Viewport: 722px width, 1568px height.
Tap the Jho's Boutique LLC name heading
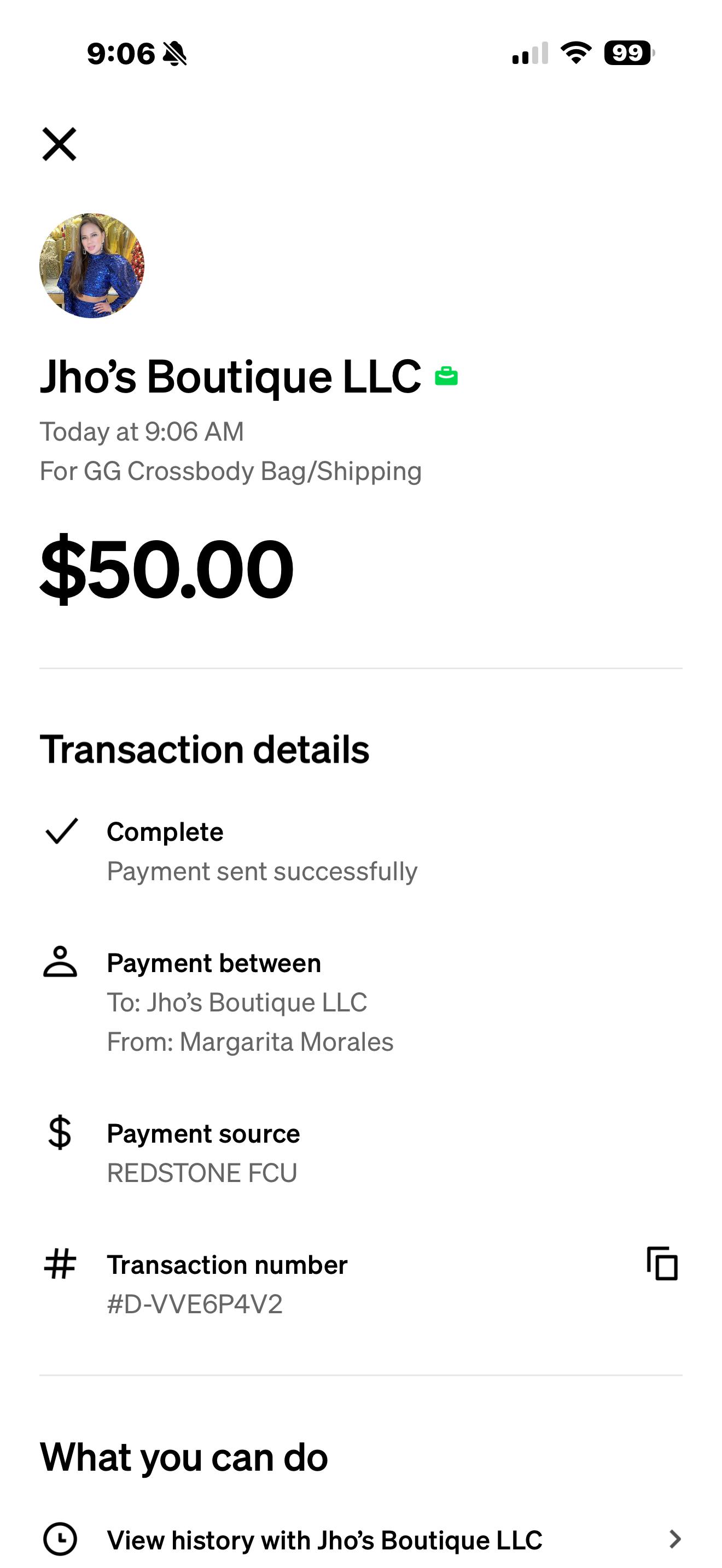tap(230, 377)
